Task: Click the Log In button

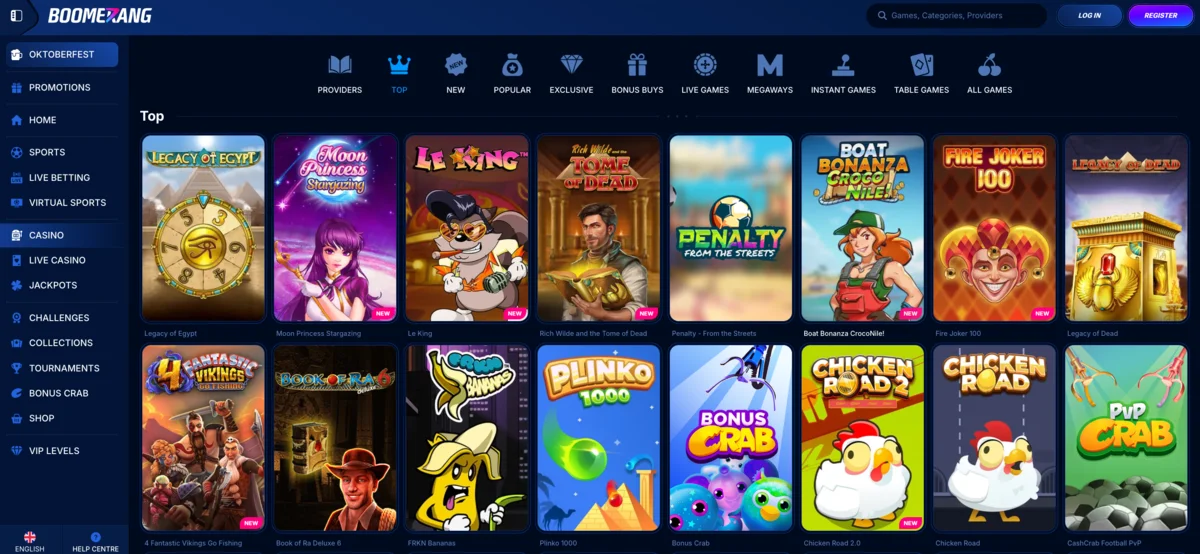Action: pos(1089,15)
